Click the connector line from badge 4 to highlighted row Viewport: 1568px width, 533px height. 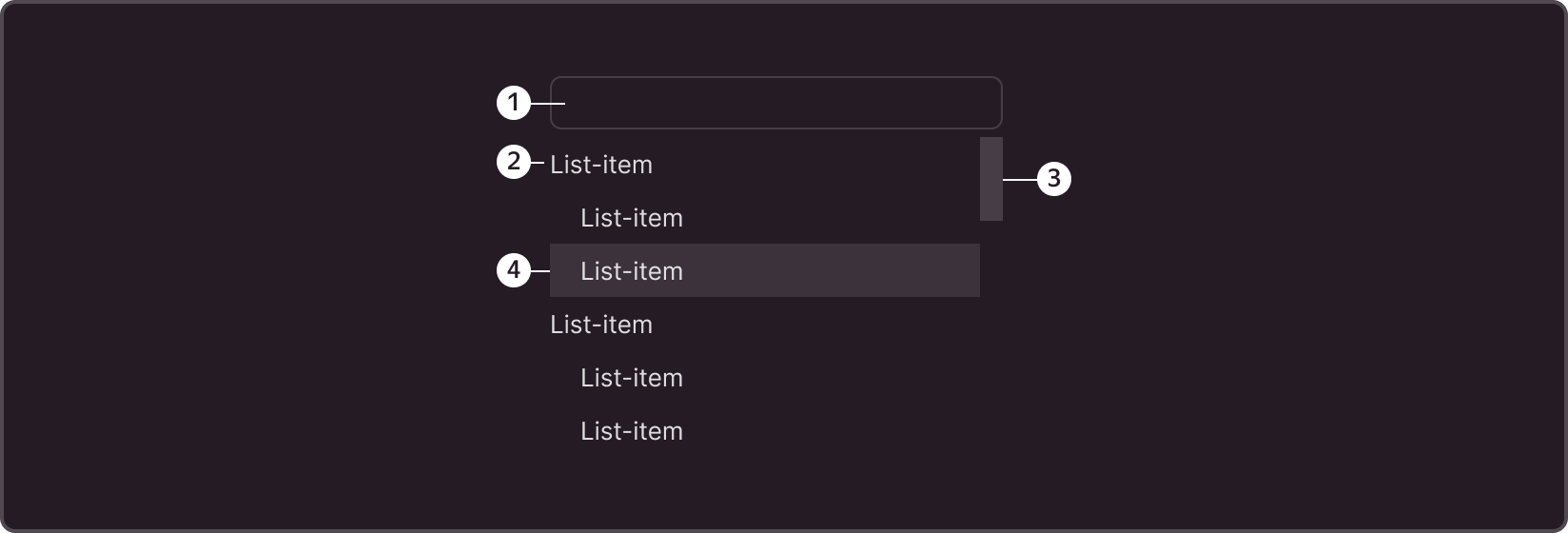coord(540,271)
